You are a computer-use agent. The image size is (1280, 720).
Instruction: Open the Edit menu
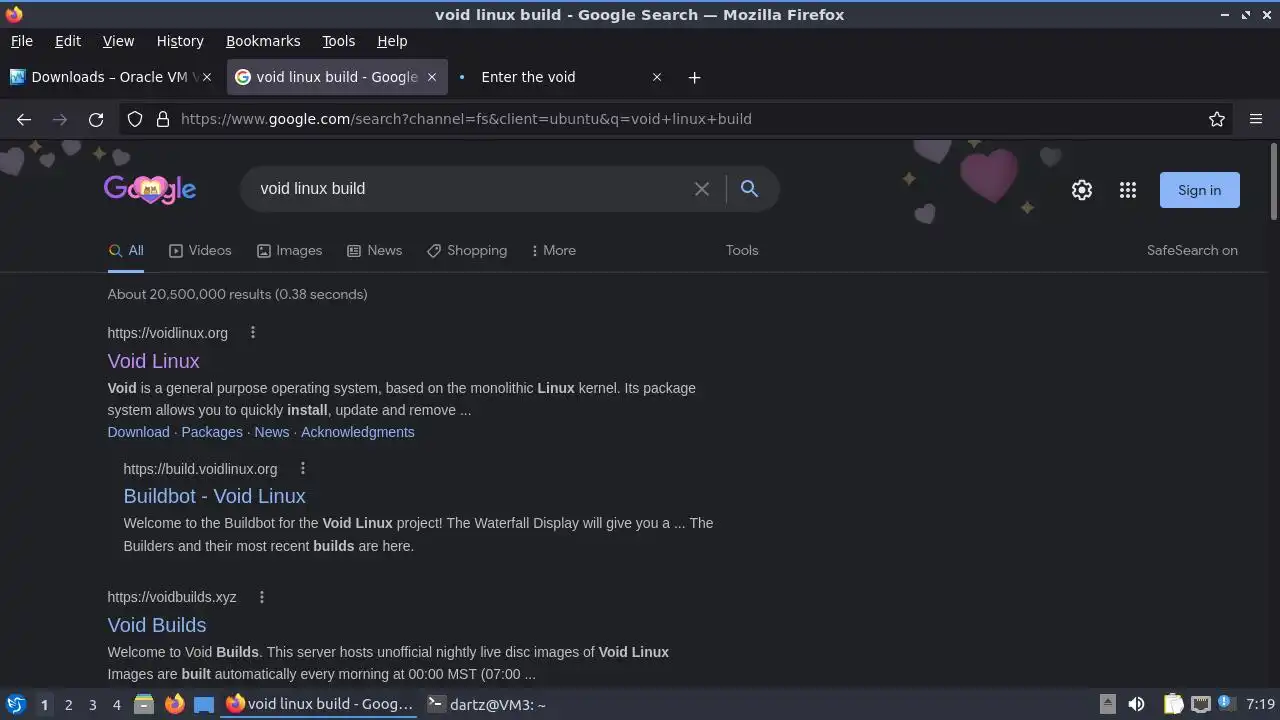(68, 41)
